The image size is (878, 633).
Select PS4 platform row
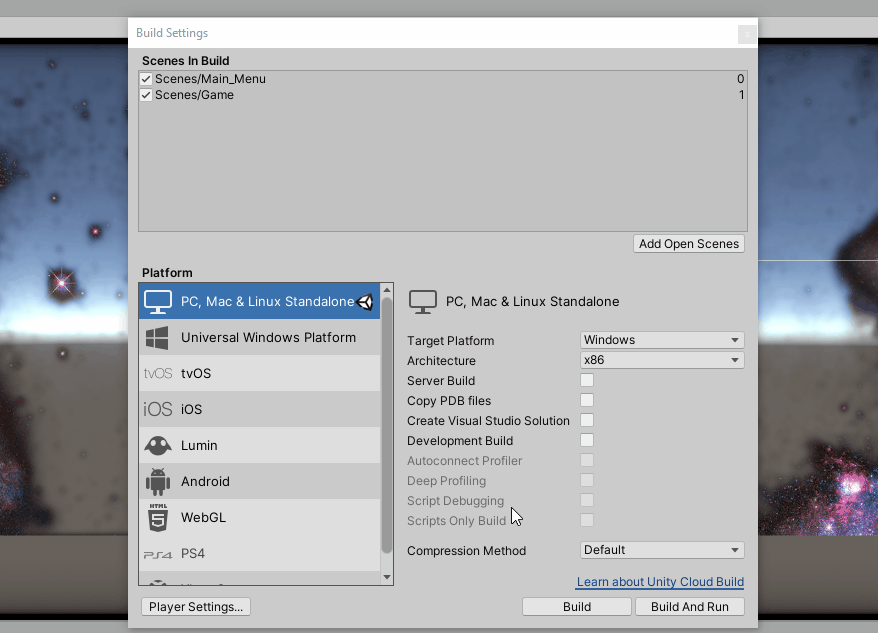259,553
